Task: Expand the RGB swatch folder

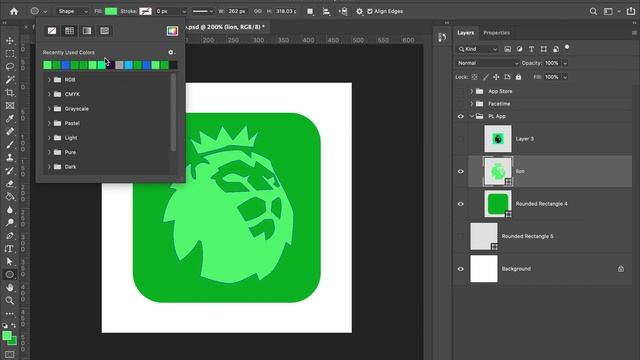Action: point(49,80)
